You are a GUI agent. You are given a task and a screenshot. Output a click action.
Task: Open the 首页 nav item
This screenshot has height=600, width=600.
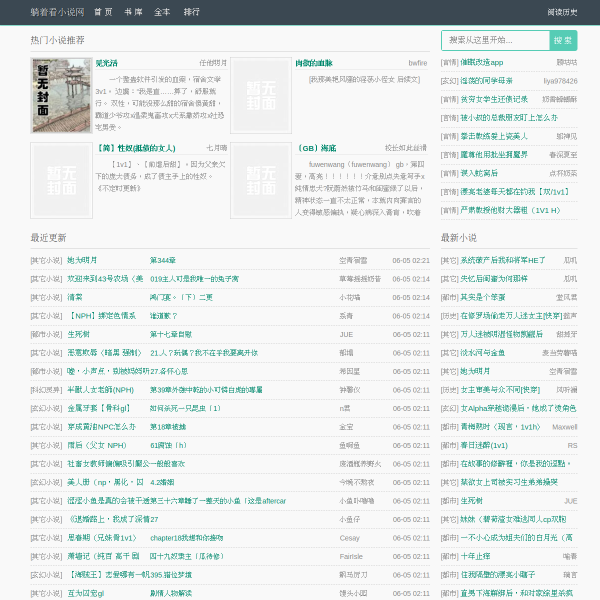click(103, 12)
